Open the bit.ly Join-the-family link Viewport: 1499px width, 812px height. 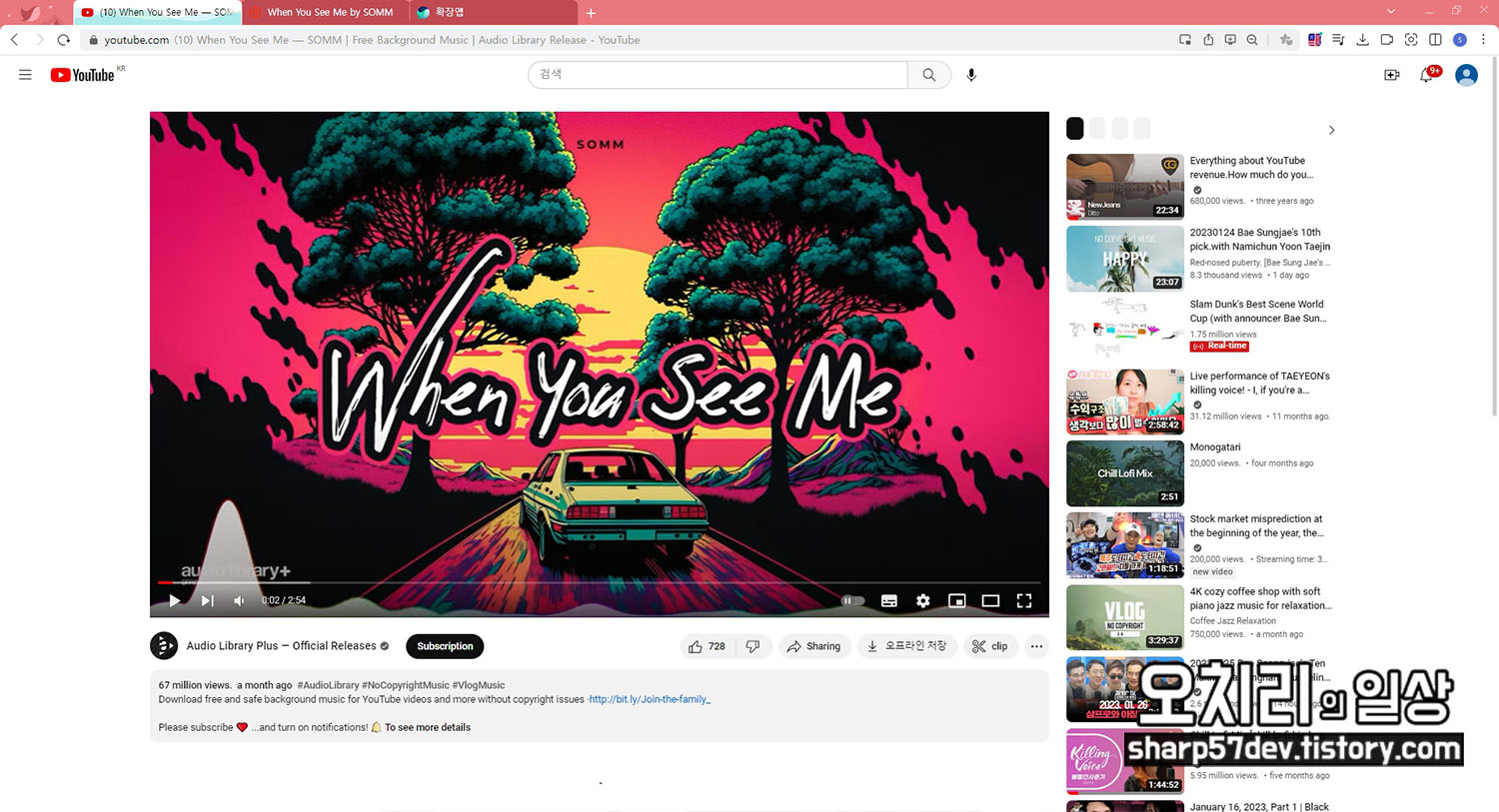[x=650, y=699]
